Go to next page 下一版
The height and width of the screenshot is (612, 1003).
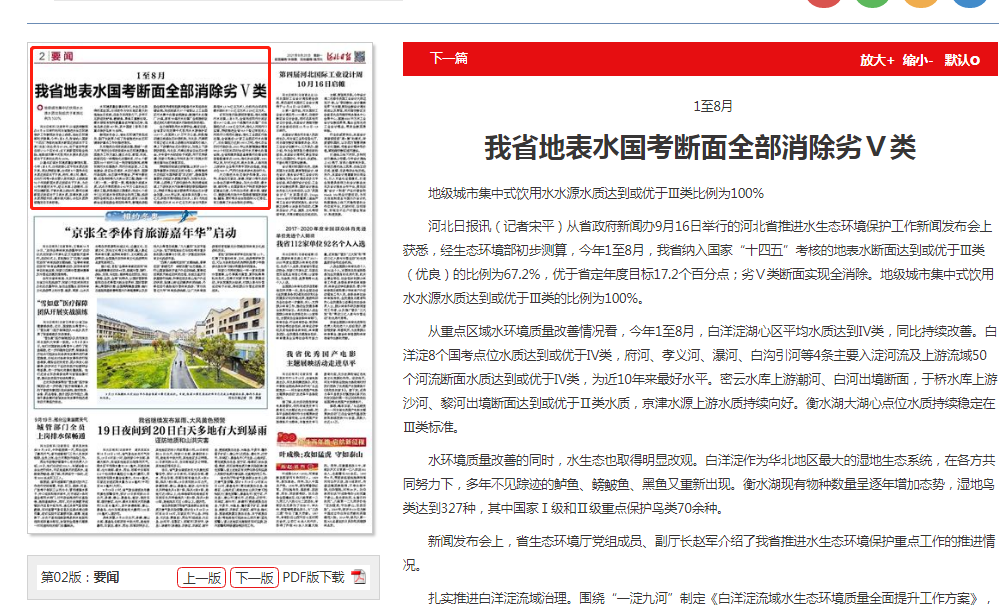pos(254,577)
